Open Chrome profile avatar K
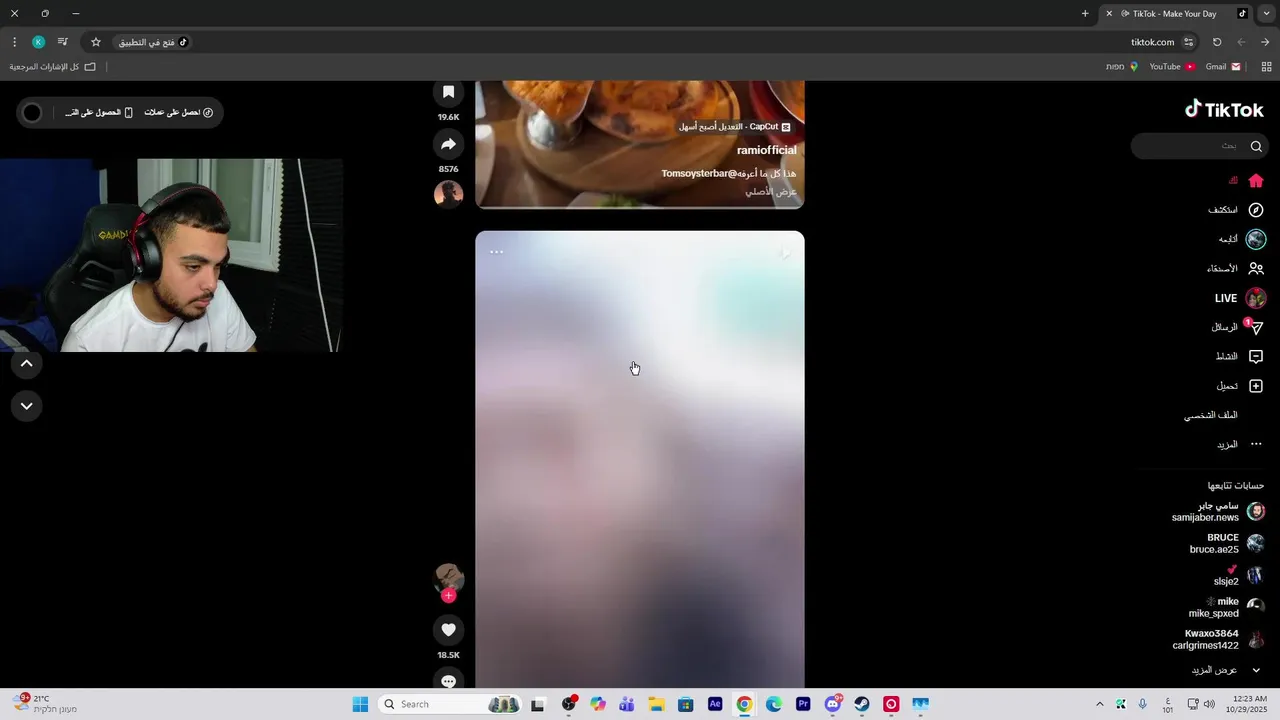The width and height of the screenshot is (1280, 720). point(38,42)
